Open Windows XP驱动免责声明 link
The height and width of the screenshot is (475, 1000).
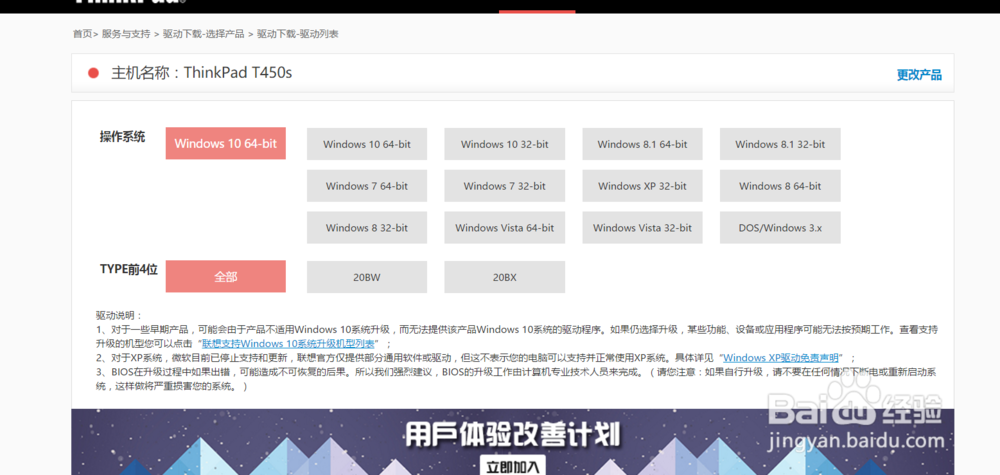tap(781, 358)
